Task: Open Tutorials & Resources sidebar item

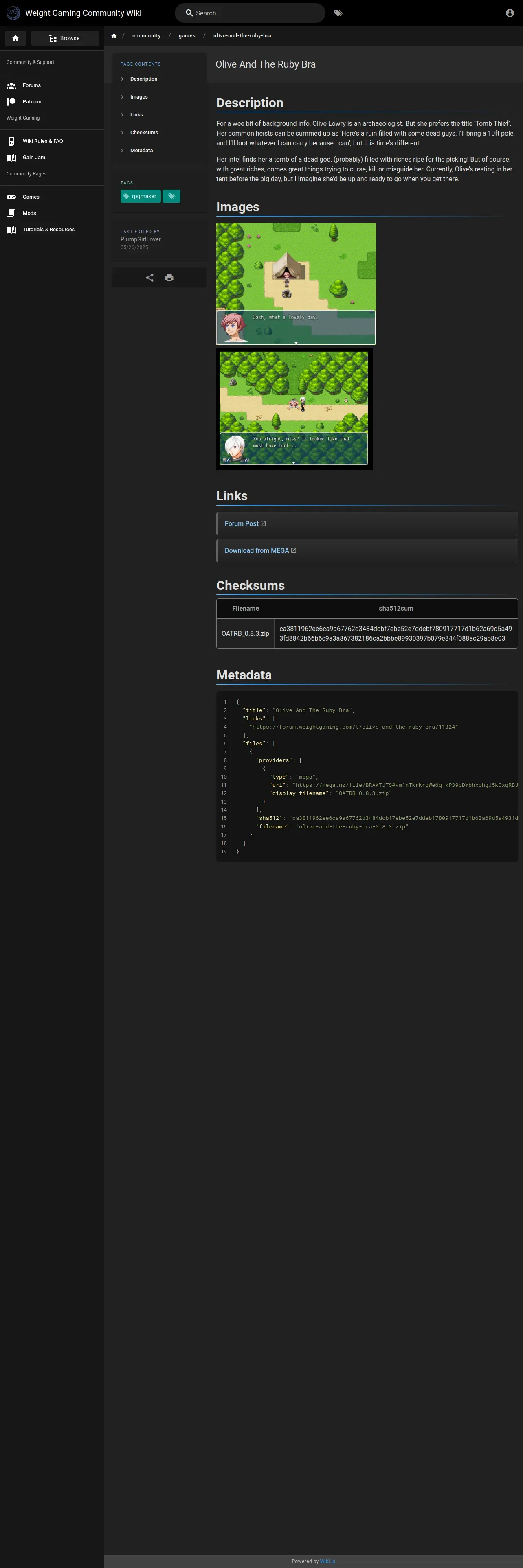Action: pos(49,230)
